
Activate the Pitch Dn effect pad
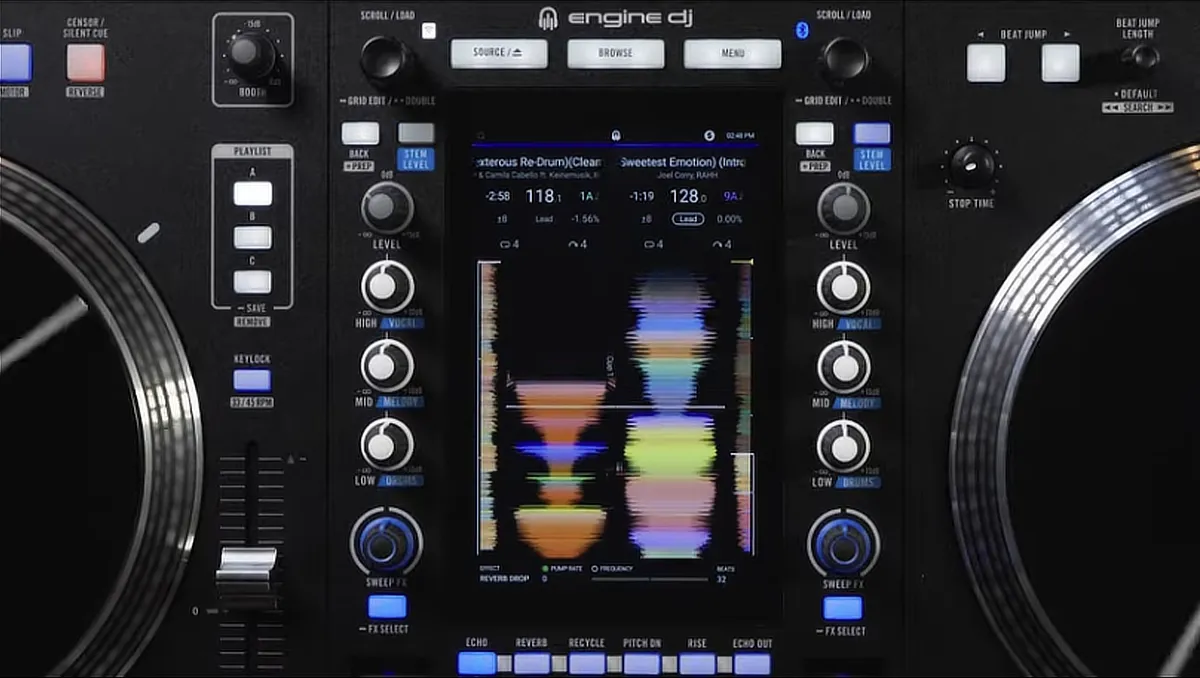click(641, 663)
